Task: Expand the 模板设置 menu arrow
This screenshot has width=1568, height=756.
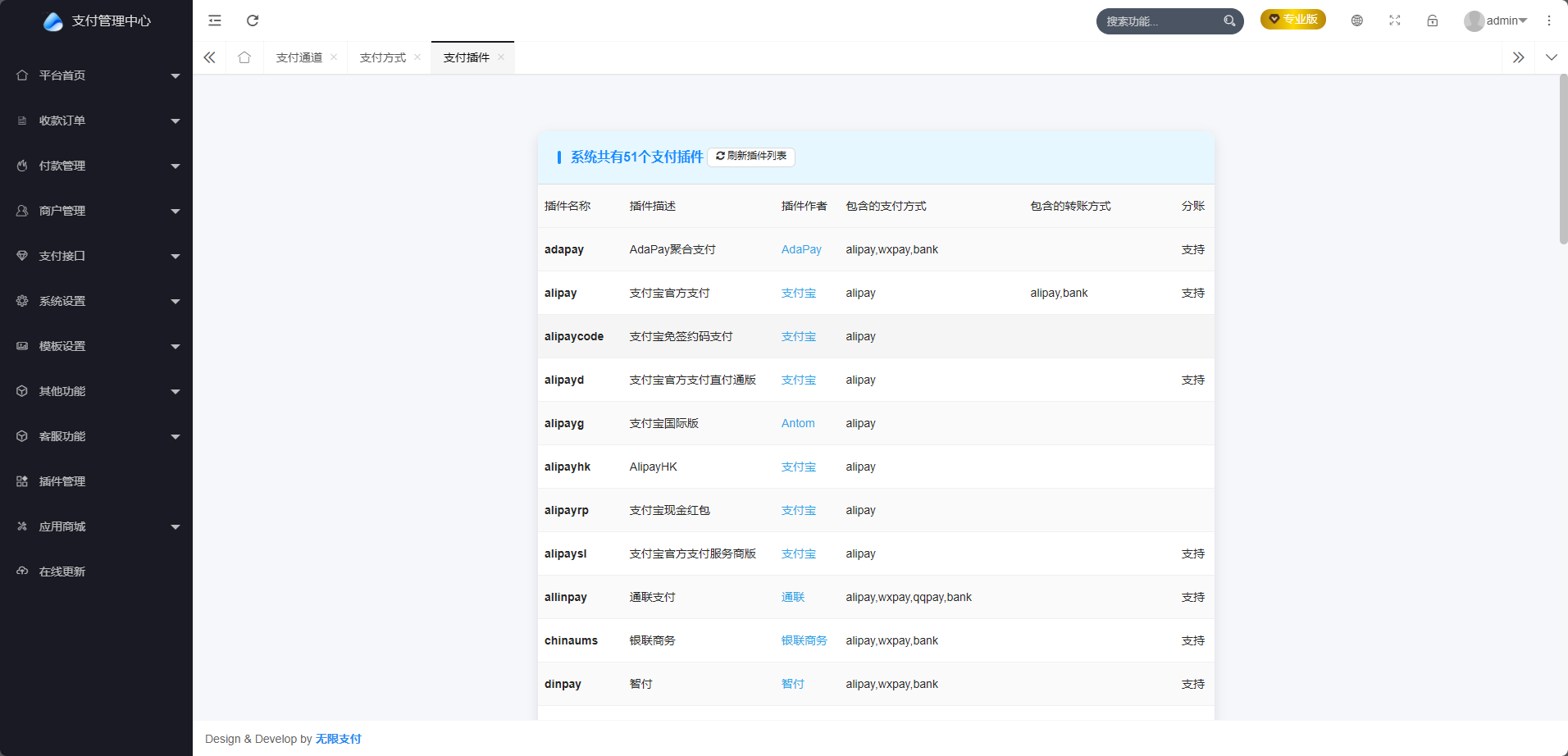Action: point(175,347)
